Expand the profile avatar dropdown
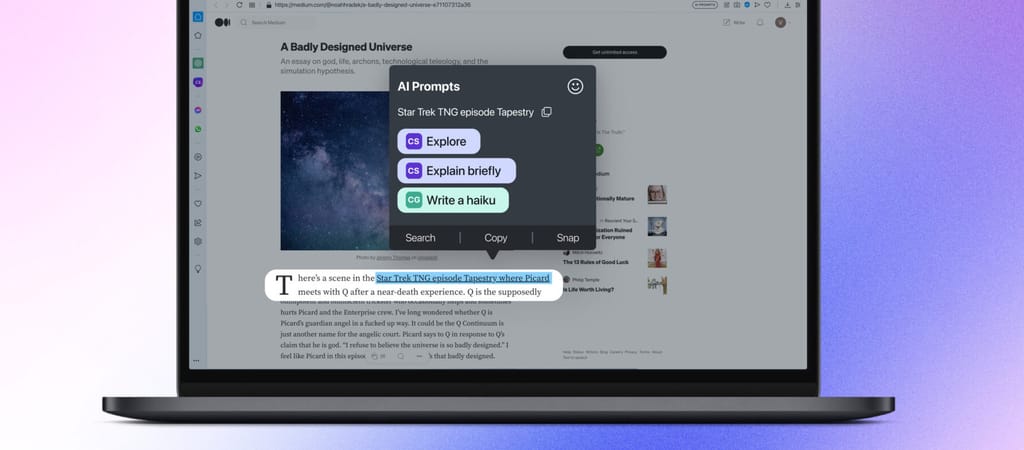The height and width of the screenshot is (450, 1024). [x=782, y=22]
